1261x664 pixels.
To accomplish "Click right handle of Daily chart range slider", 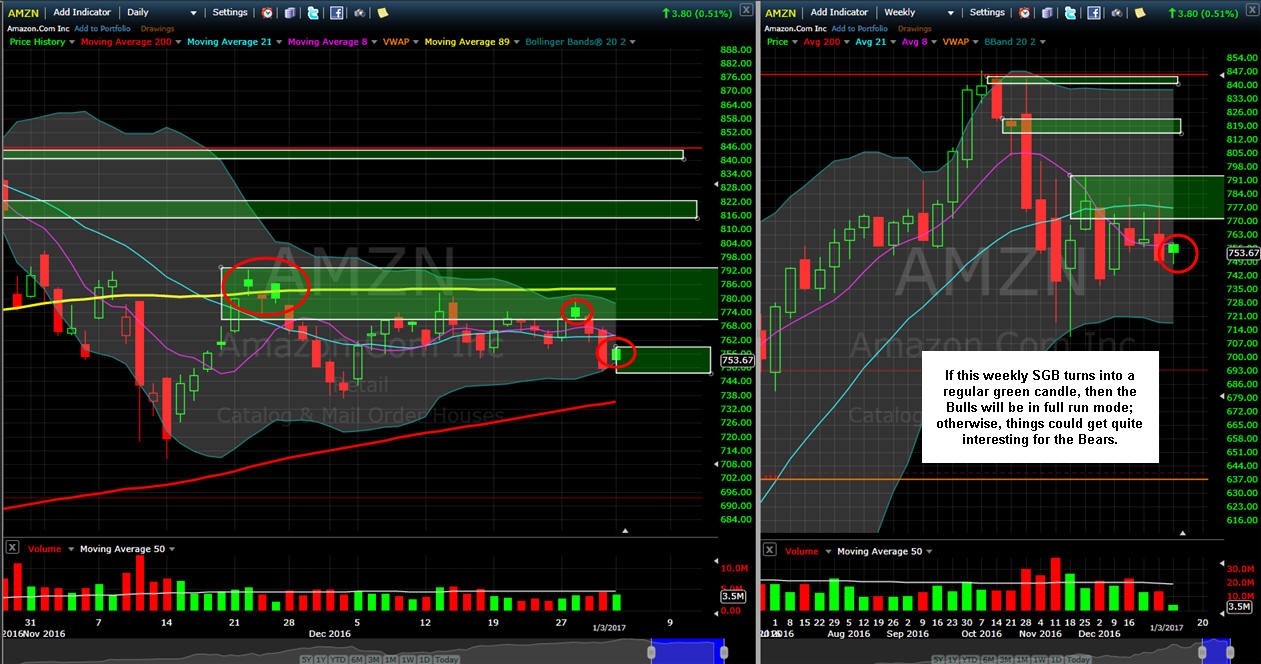I will click(724, 652).
